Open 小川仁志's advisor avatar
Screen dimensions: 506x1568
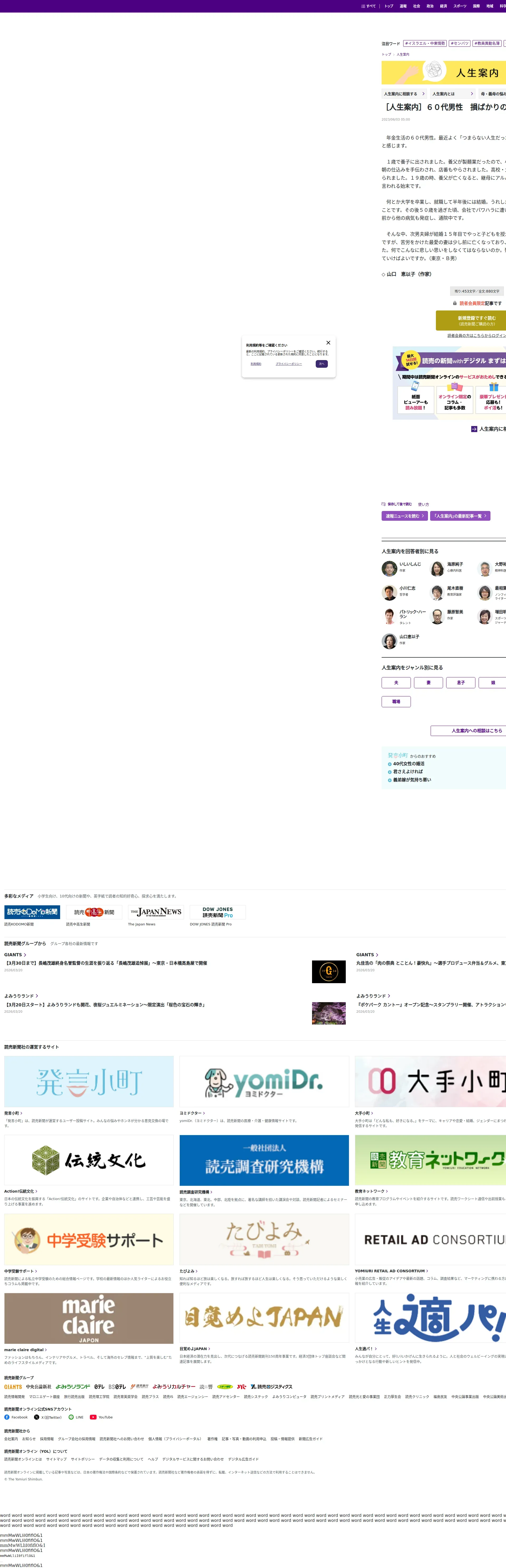[x=389, y=593]
